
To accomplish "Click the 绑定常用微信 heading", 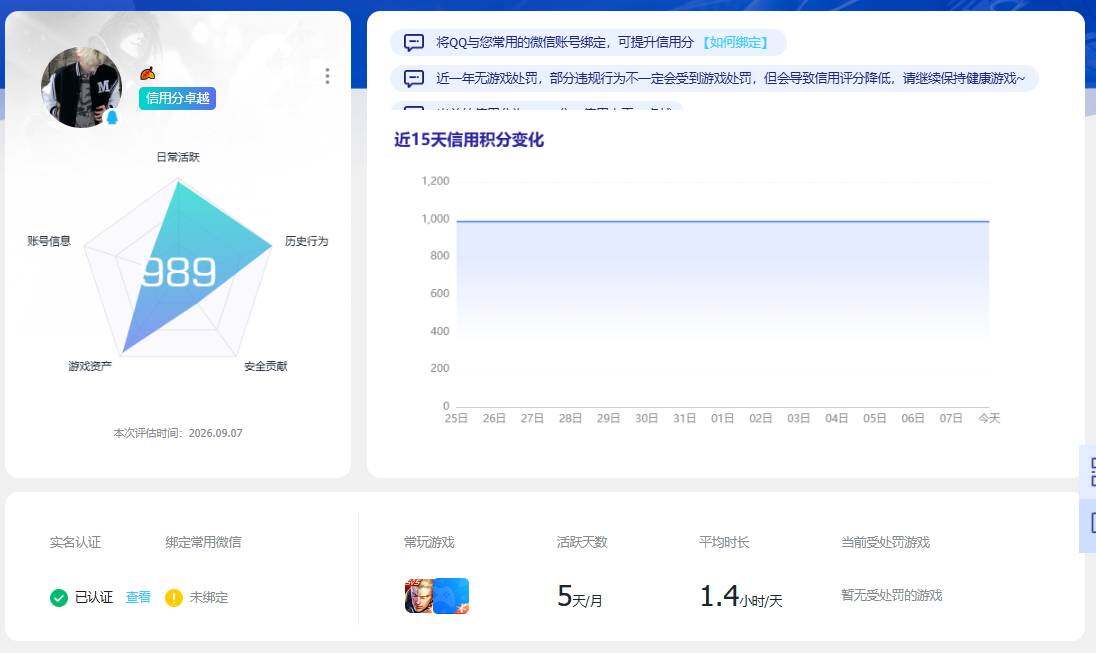I will pyautogui.click(x=203, y=543).
